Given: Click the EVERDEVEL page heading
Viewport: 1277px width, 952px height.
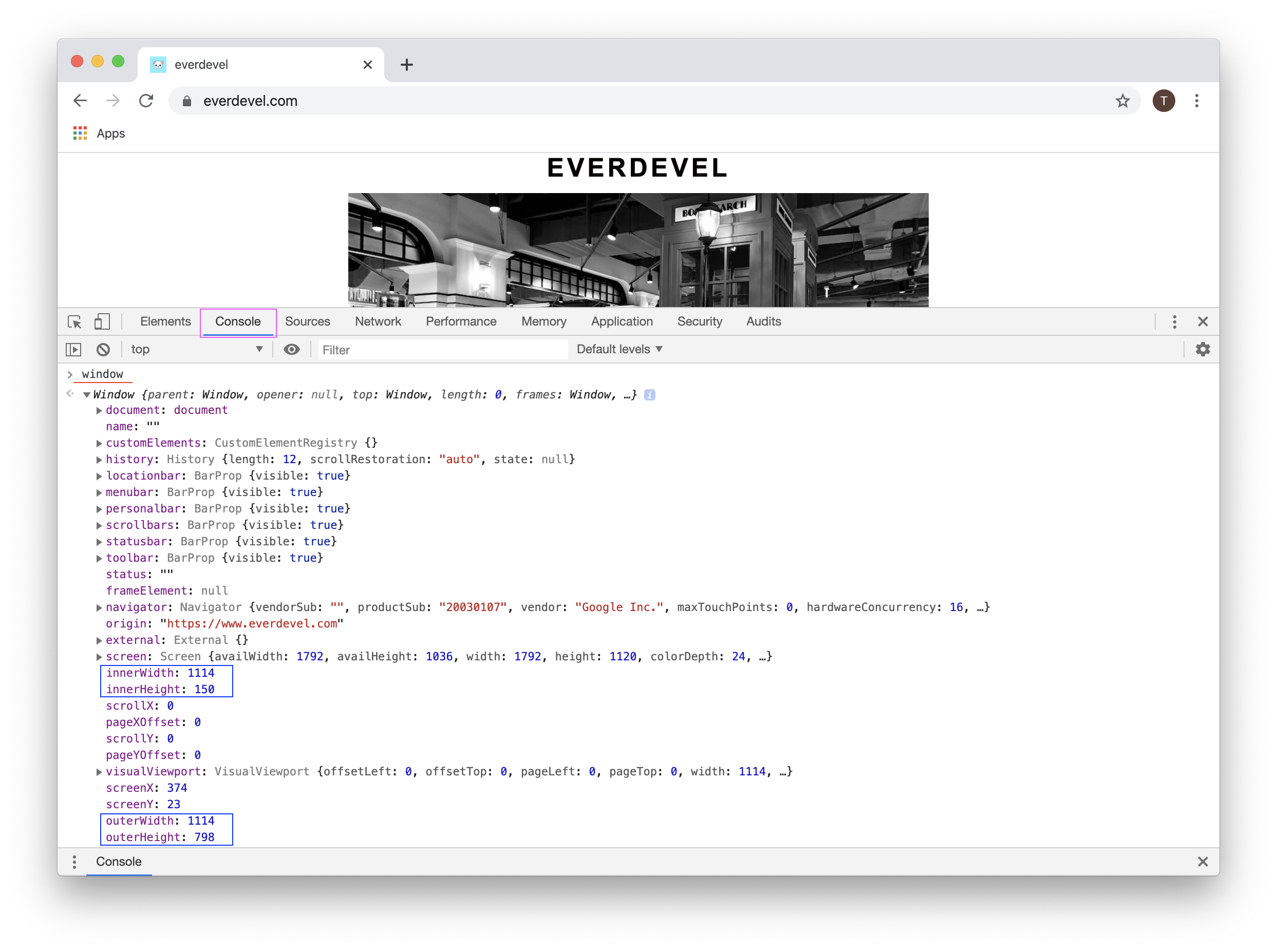Looking at the screenshot, I should click(x=637, y=168).
